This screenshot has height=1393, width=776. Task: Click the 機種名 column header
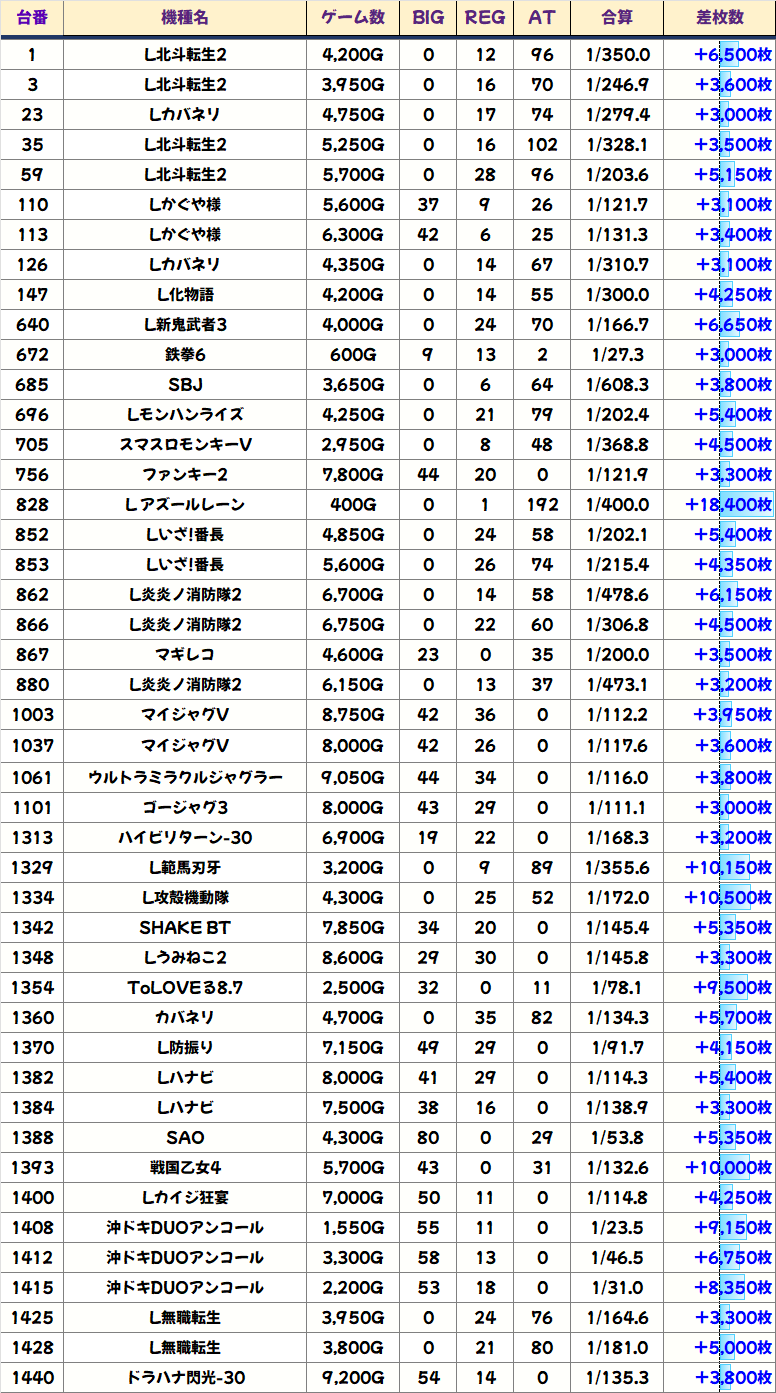pyautogui.click(x=185, y=18)
